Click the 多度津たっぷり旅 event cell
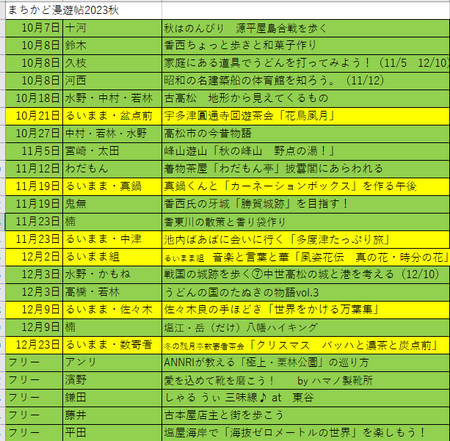Screen dimensions: 450x441 point(306,239)
